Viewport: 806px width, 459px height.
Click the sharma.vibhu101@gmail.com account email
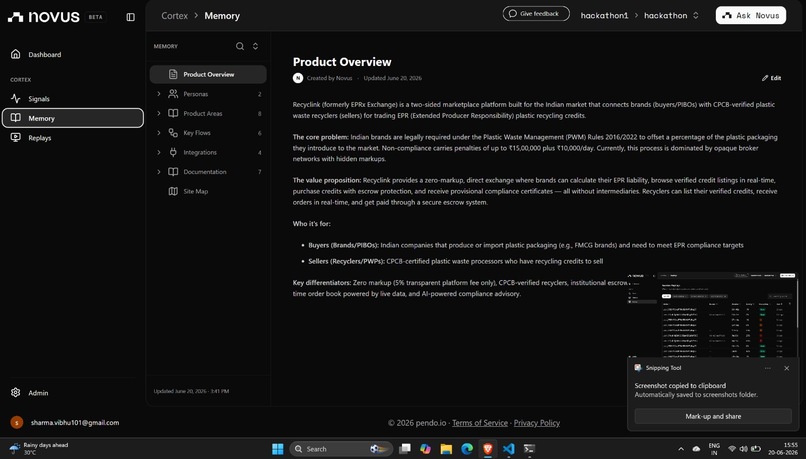tap(75, 423)
